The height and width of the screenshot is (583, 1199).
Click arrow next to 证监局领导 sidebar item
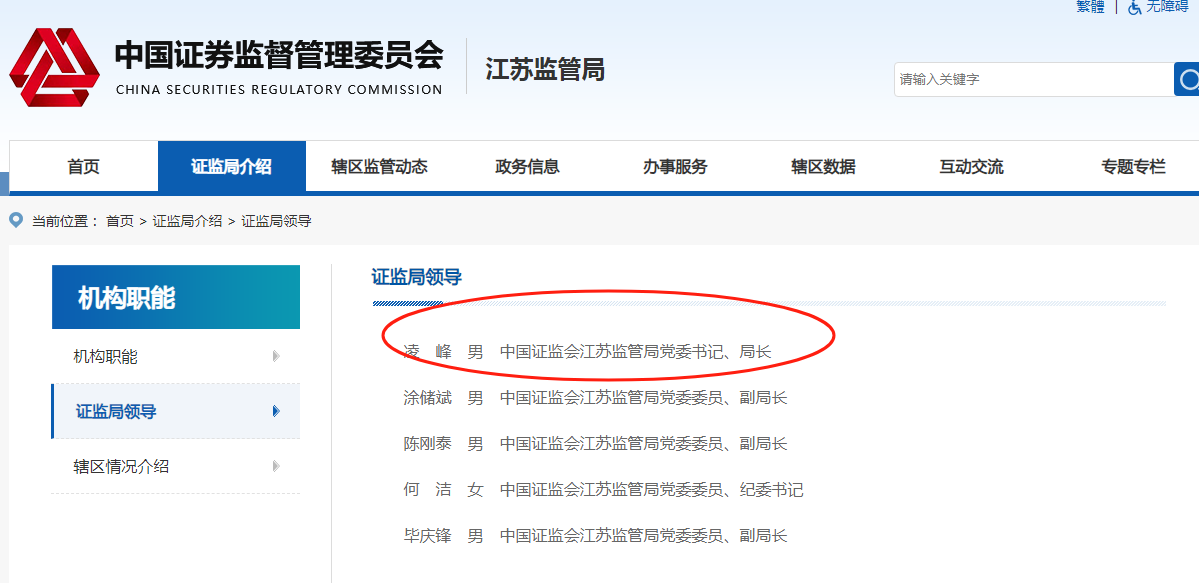[276, 412]
